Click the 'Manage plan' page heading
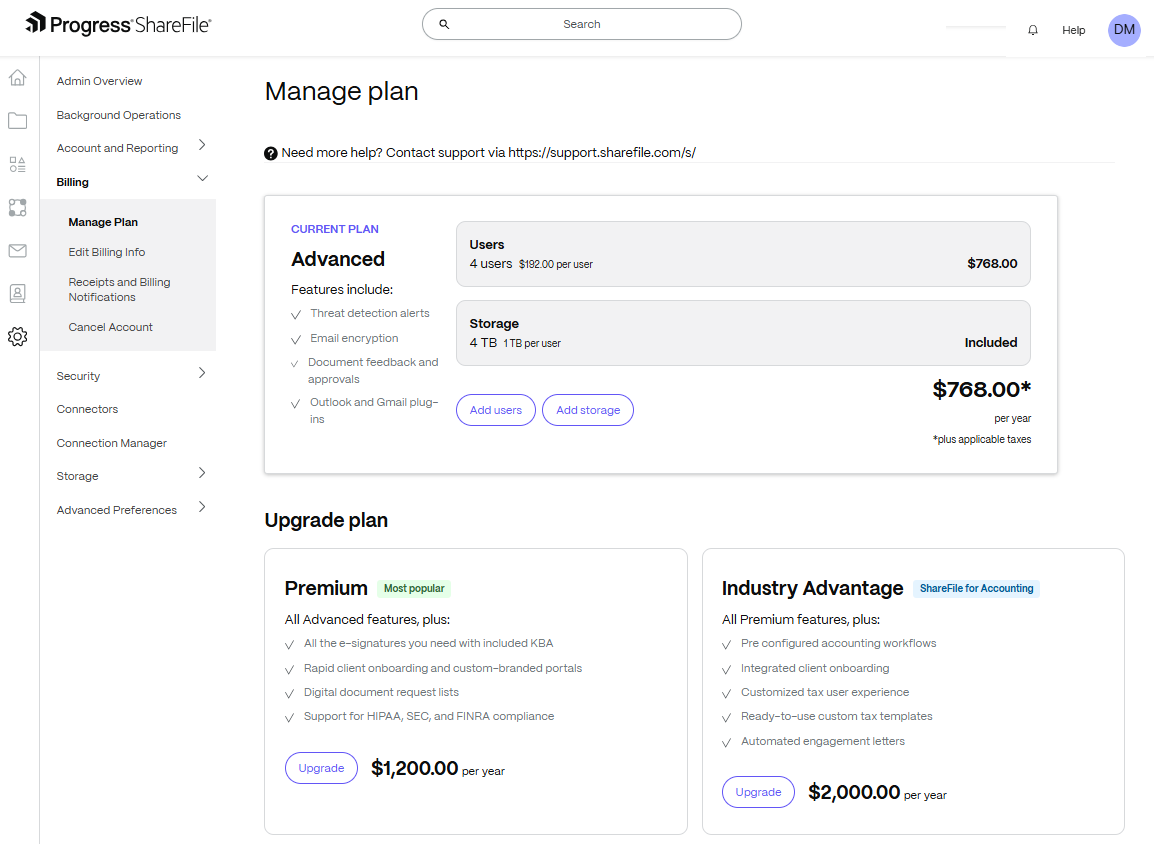The image size is (1154, 844). (341, 91)
